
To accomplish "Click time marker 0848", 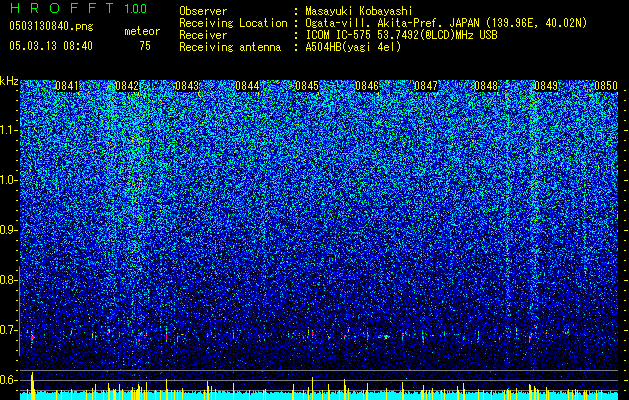I will [x=486, y=86].
